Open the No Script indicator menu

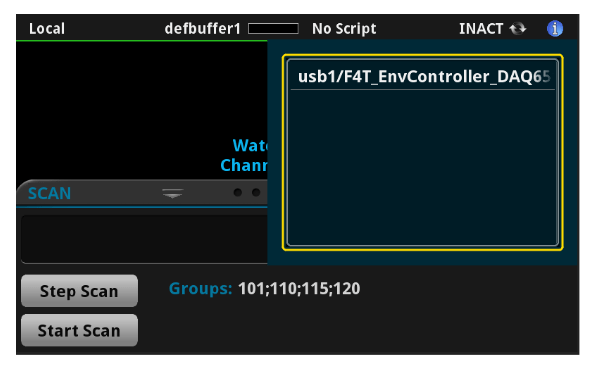344,28
